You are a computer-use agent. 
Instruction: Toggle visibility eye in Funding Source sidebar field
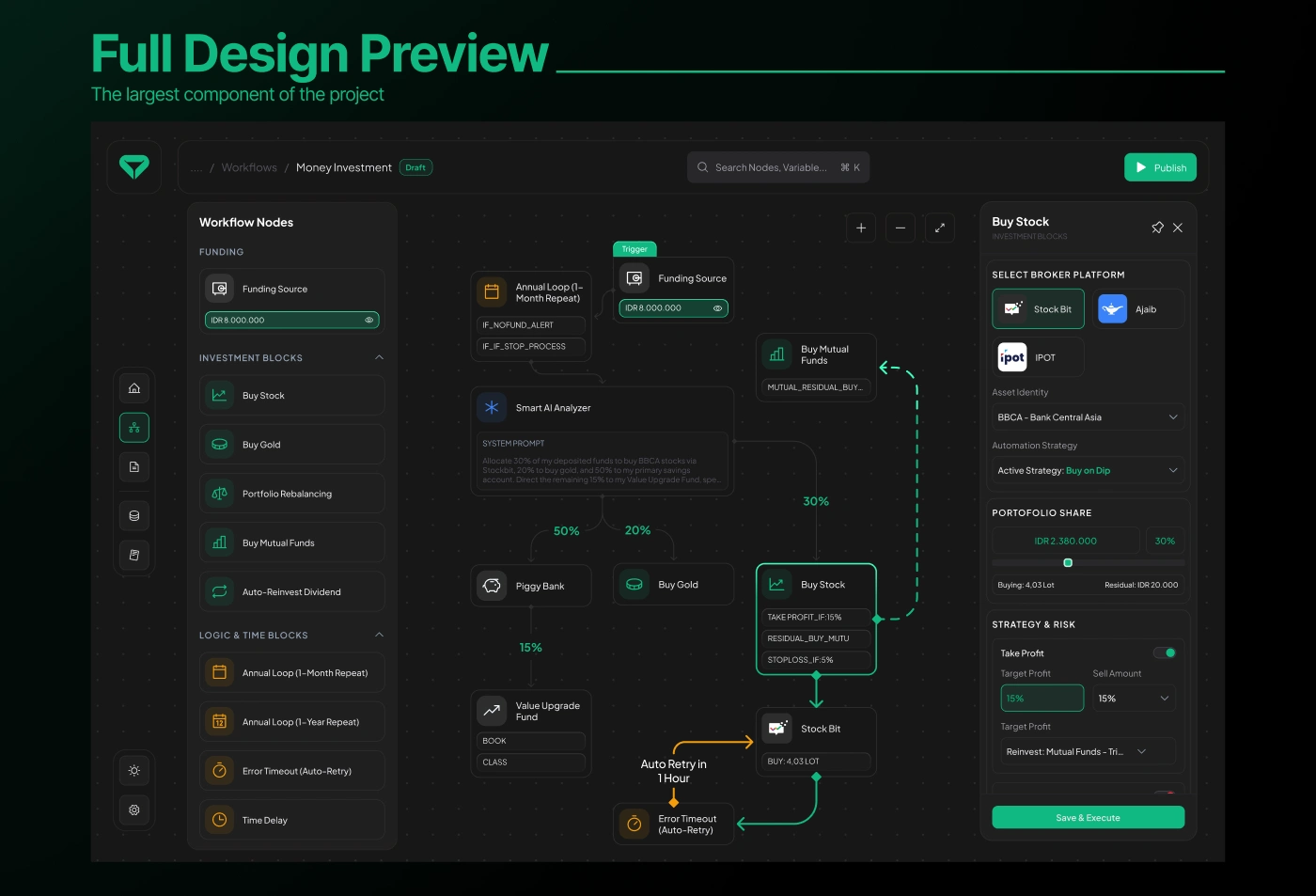(x=369, y=321)
